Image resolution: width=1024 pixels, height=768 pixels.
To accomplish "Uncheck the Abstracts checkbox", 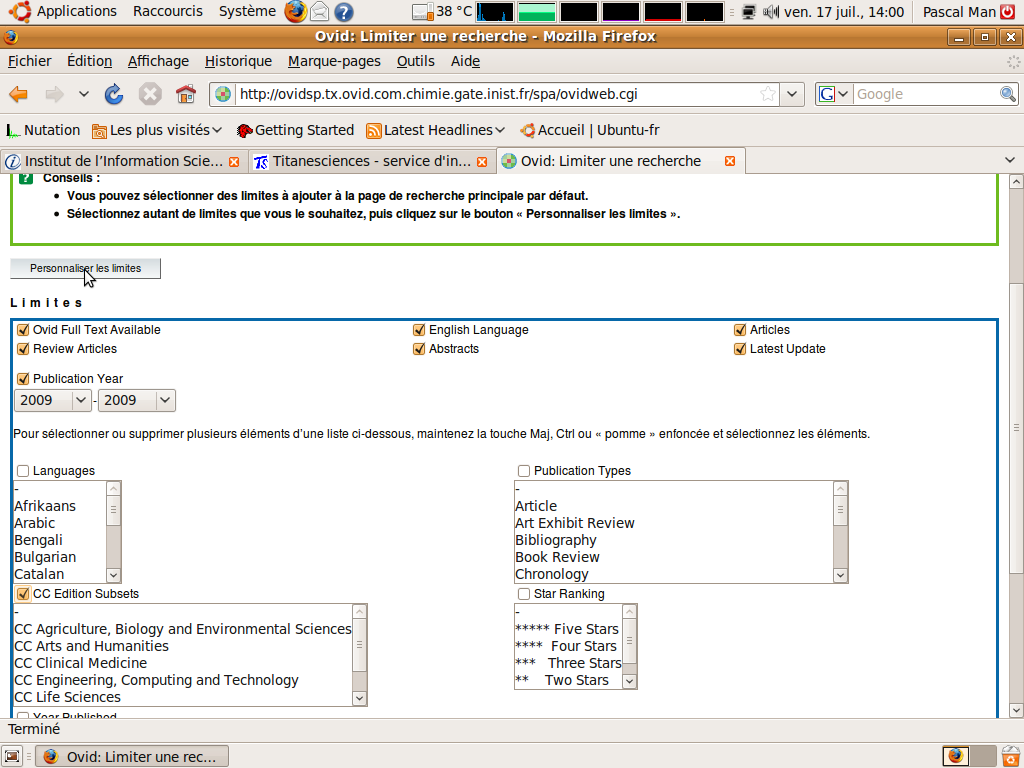I will coord(419,349).
